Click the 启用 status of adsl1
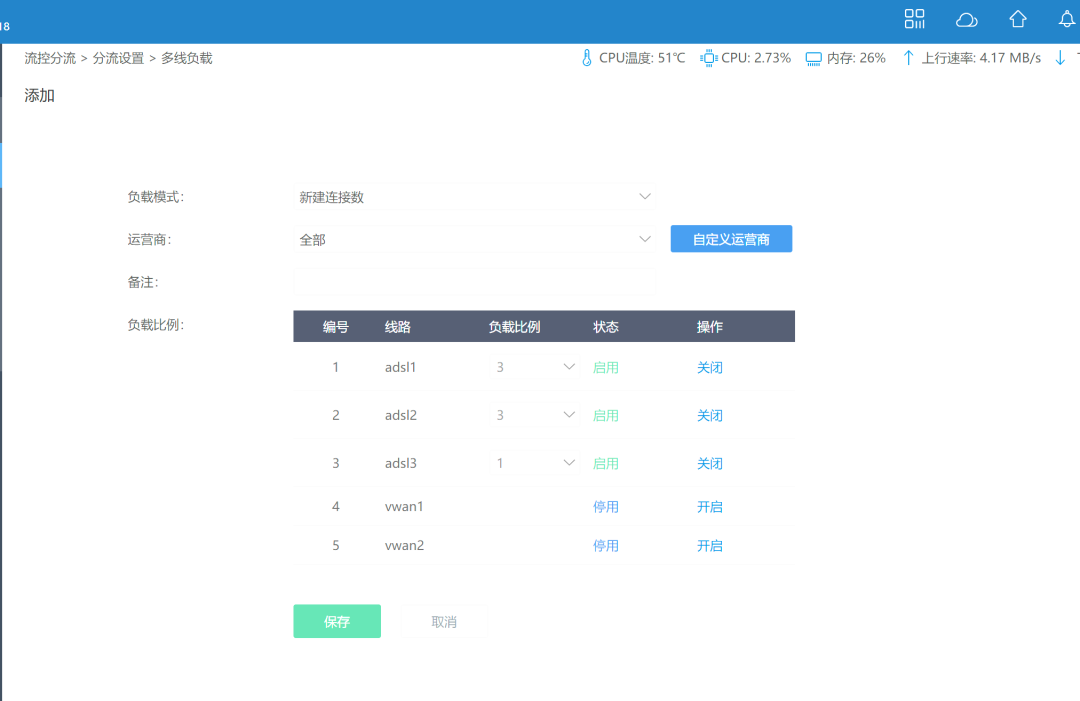The width and height of the screenshot is (1080, 701). point(605,367)
